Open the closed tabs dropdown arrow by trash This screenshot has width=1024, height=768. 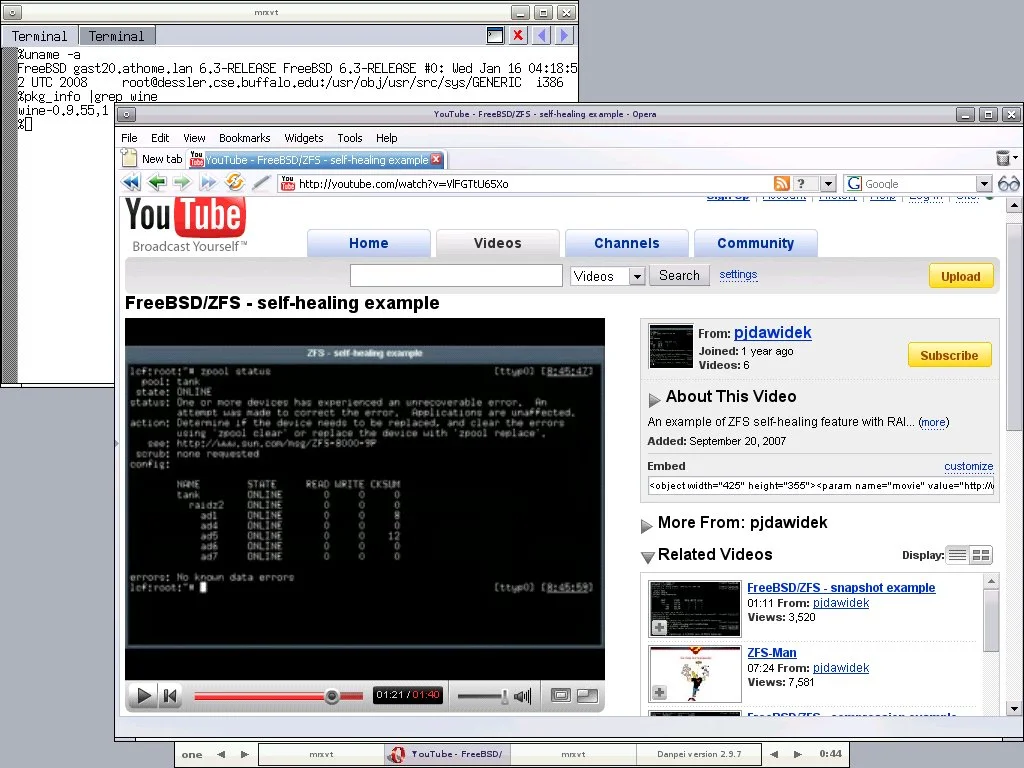[x=1015, y=157]
